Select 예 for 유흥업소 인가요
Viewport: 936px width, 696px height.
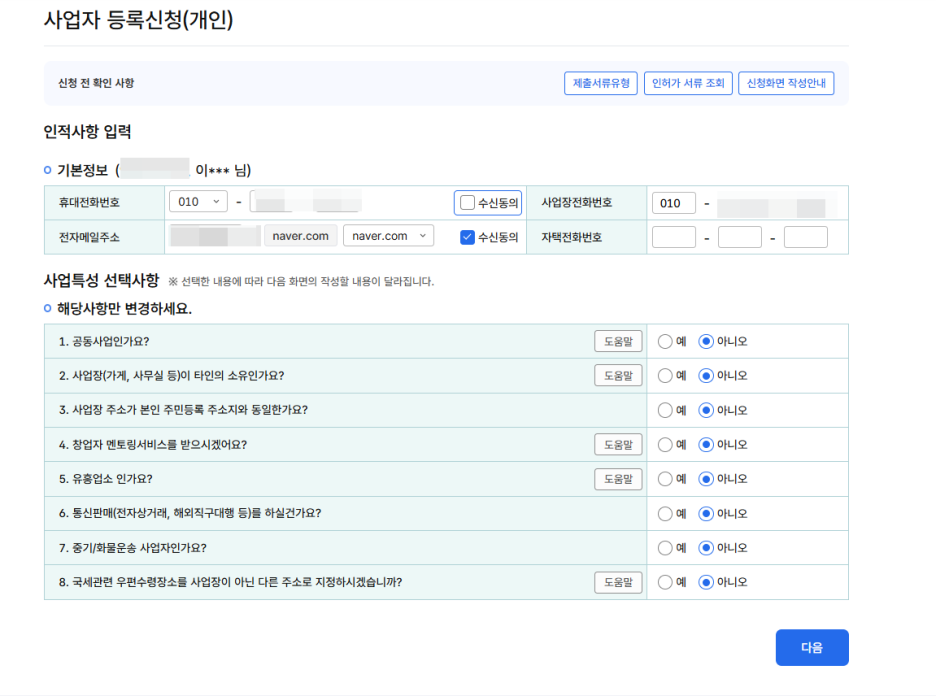[665, 479]
